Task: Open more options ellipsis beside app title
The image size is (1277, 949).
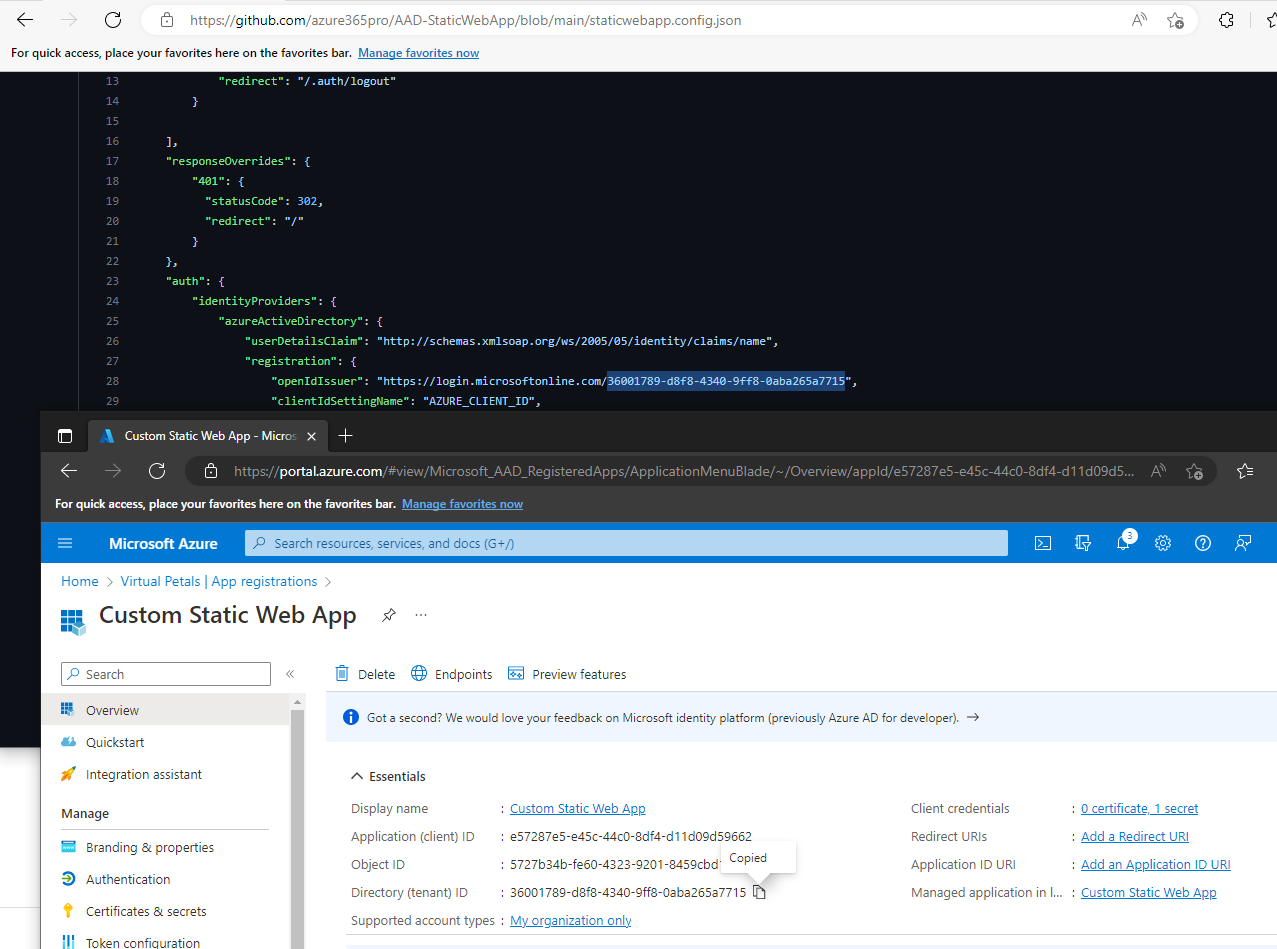Action: [x=421, y=615]
